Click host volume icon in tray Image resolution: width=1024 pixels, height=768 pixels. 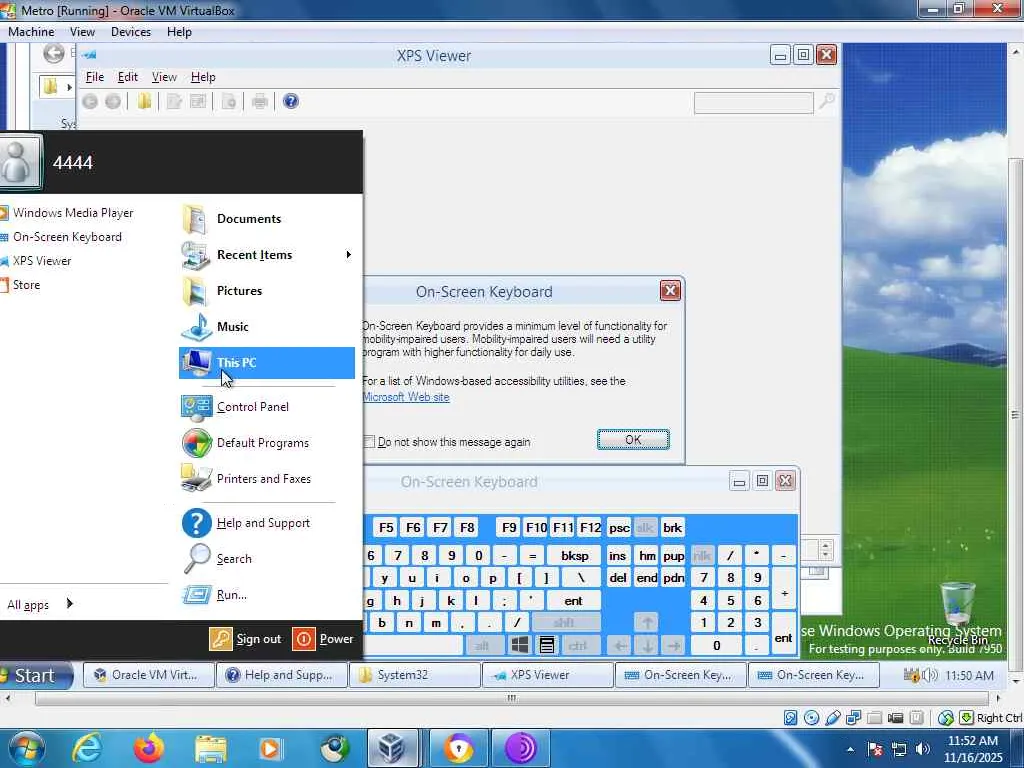923,749
